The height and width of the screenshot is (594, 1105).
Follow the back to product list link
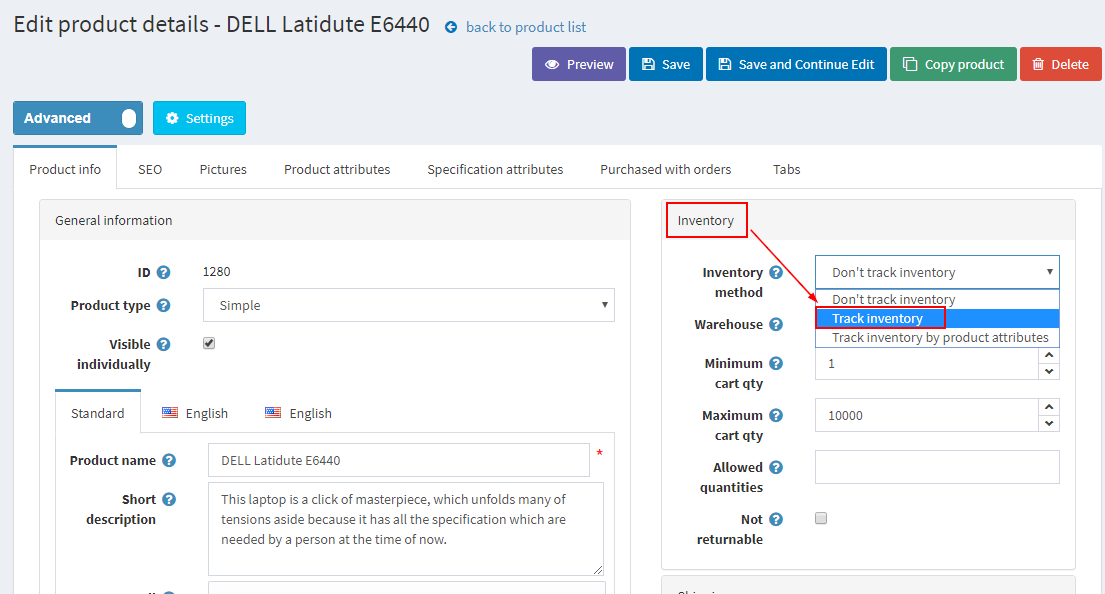click(x=526, y=27)
